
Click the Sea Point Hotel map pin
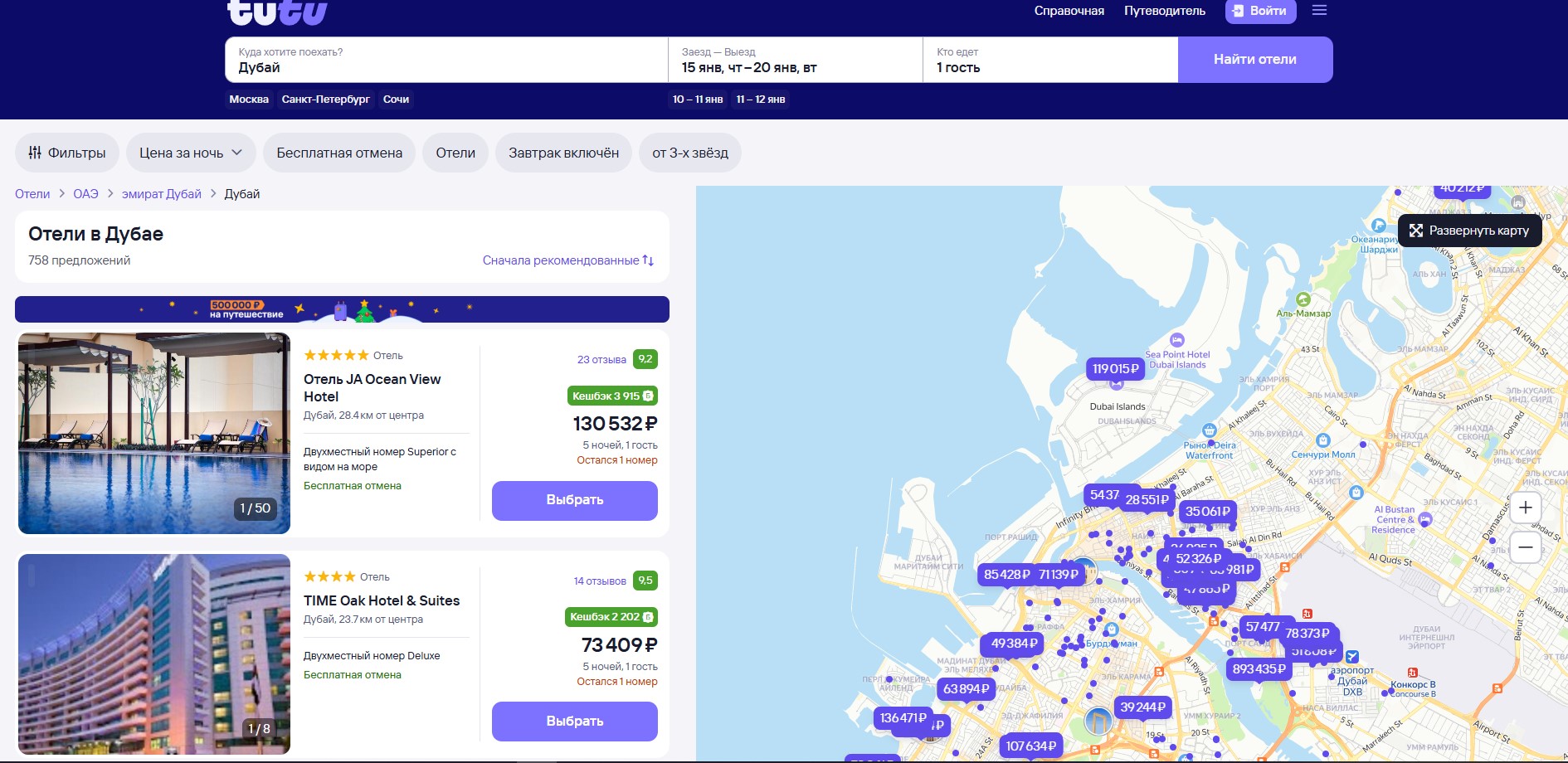click(x=1176, y=340)
